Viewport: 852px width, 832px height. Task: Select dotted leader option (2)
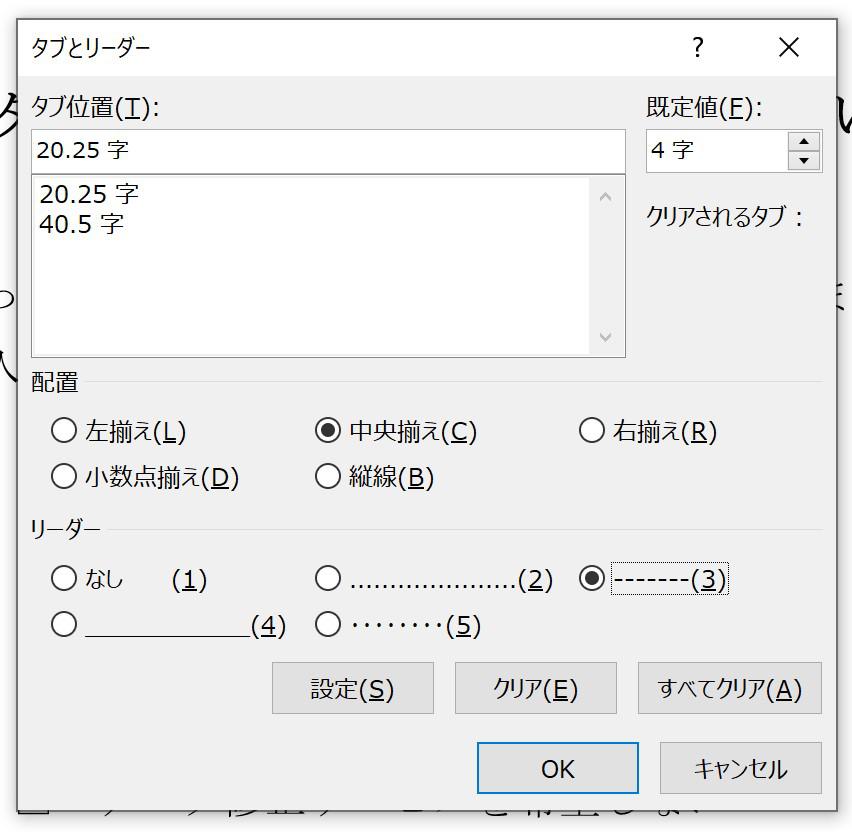tap(327, 579)
